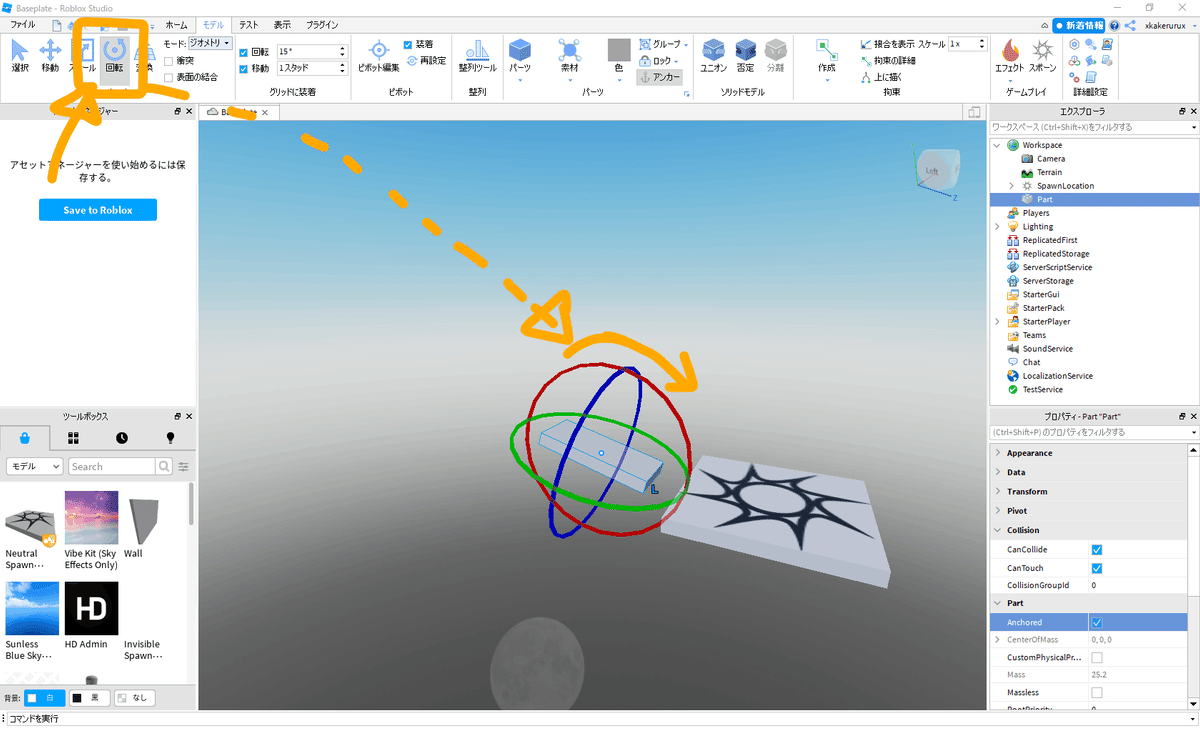Screen dimensions: 1200x746
Task: Set Toolbox background to 白 (white)
Action: click(x=45, y=697)
